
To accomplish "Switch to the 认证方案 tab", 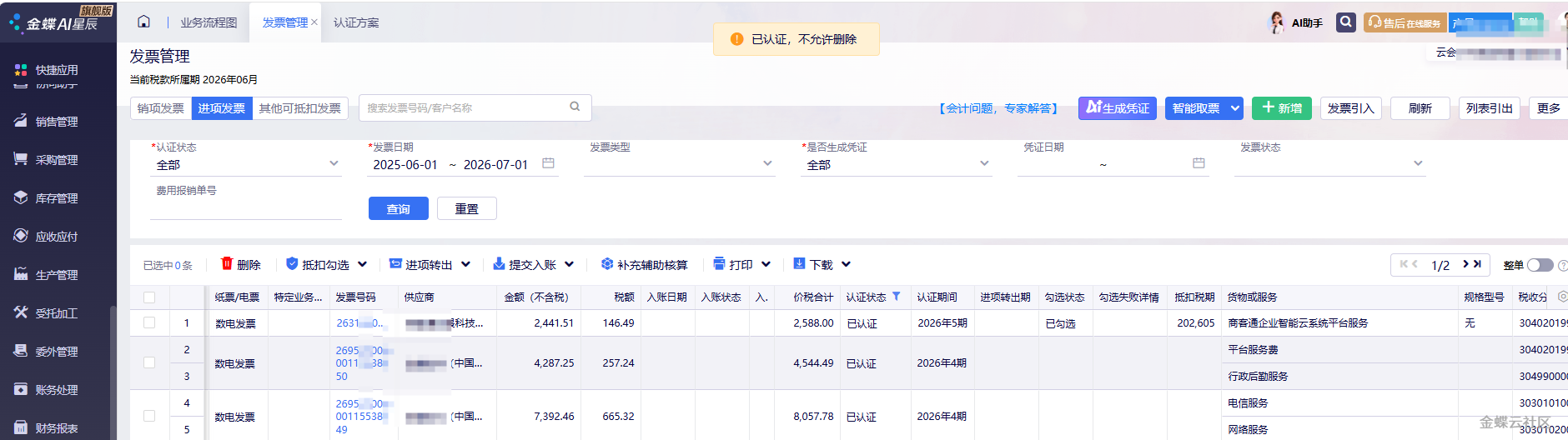I will tap(356, 22).
